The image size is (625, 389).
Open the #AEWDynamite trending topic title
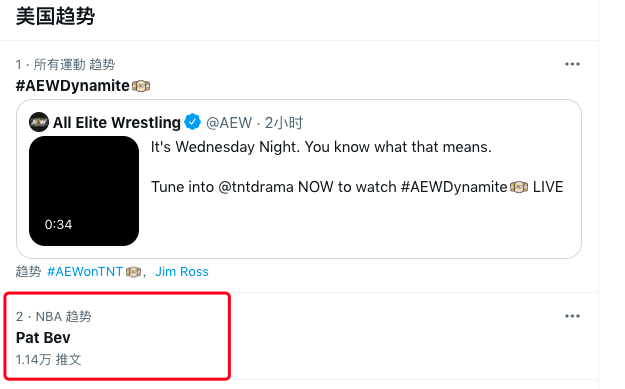[73, 86]
